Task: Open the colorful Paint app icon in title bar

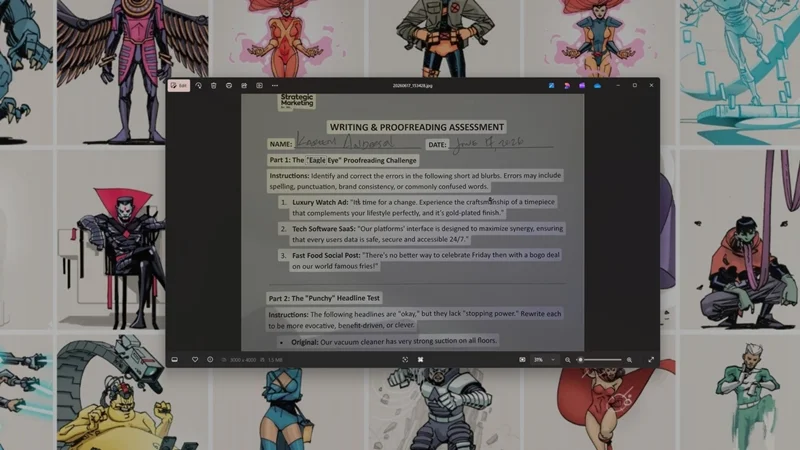Action: click(567, 86)
